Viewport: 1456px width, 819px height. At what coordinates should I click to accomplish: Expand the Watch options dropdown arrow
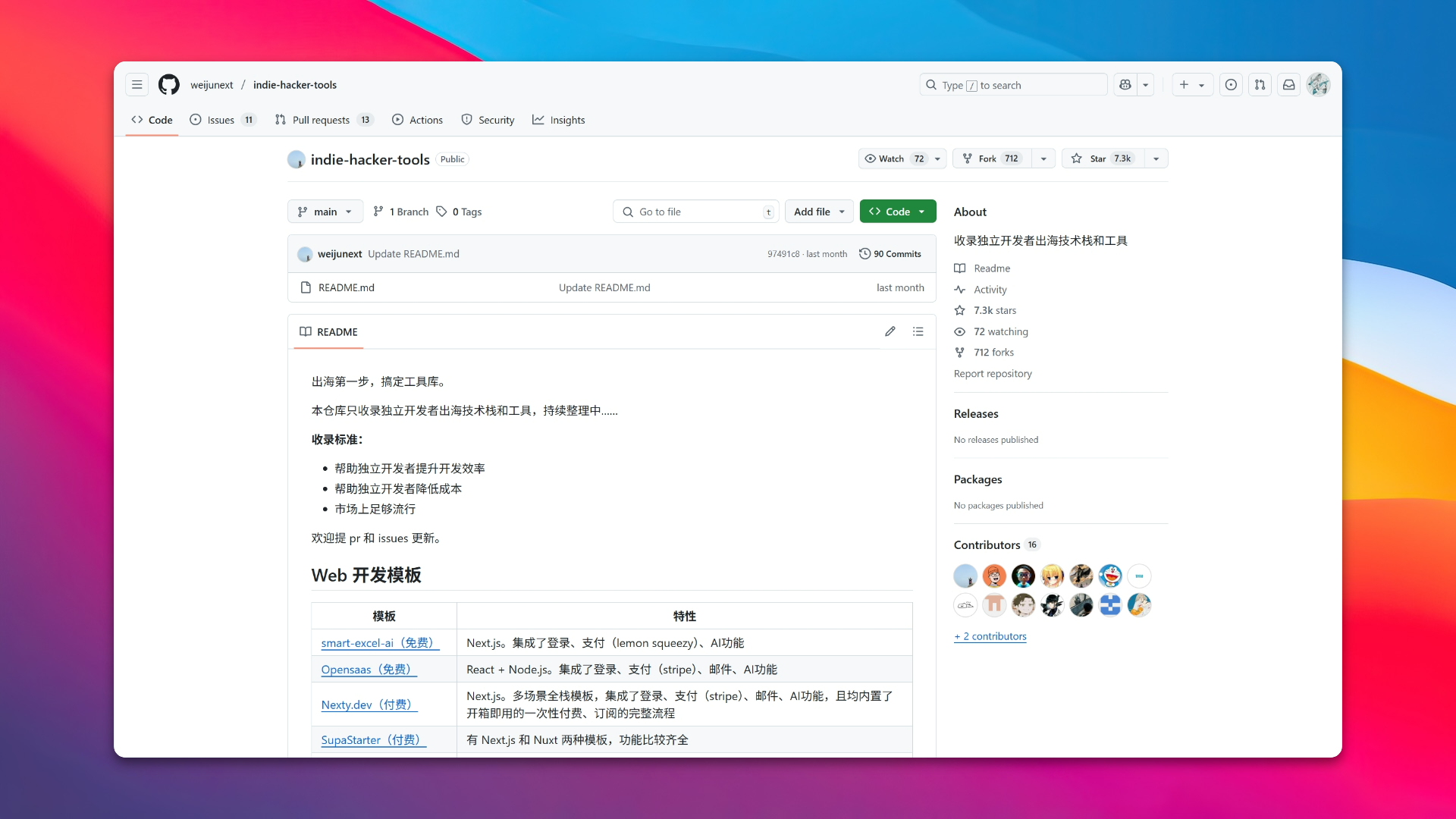tap(938, 158)
